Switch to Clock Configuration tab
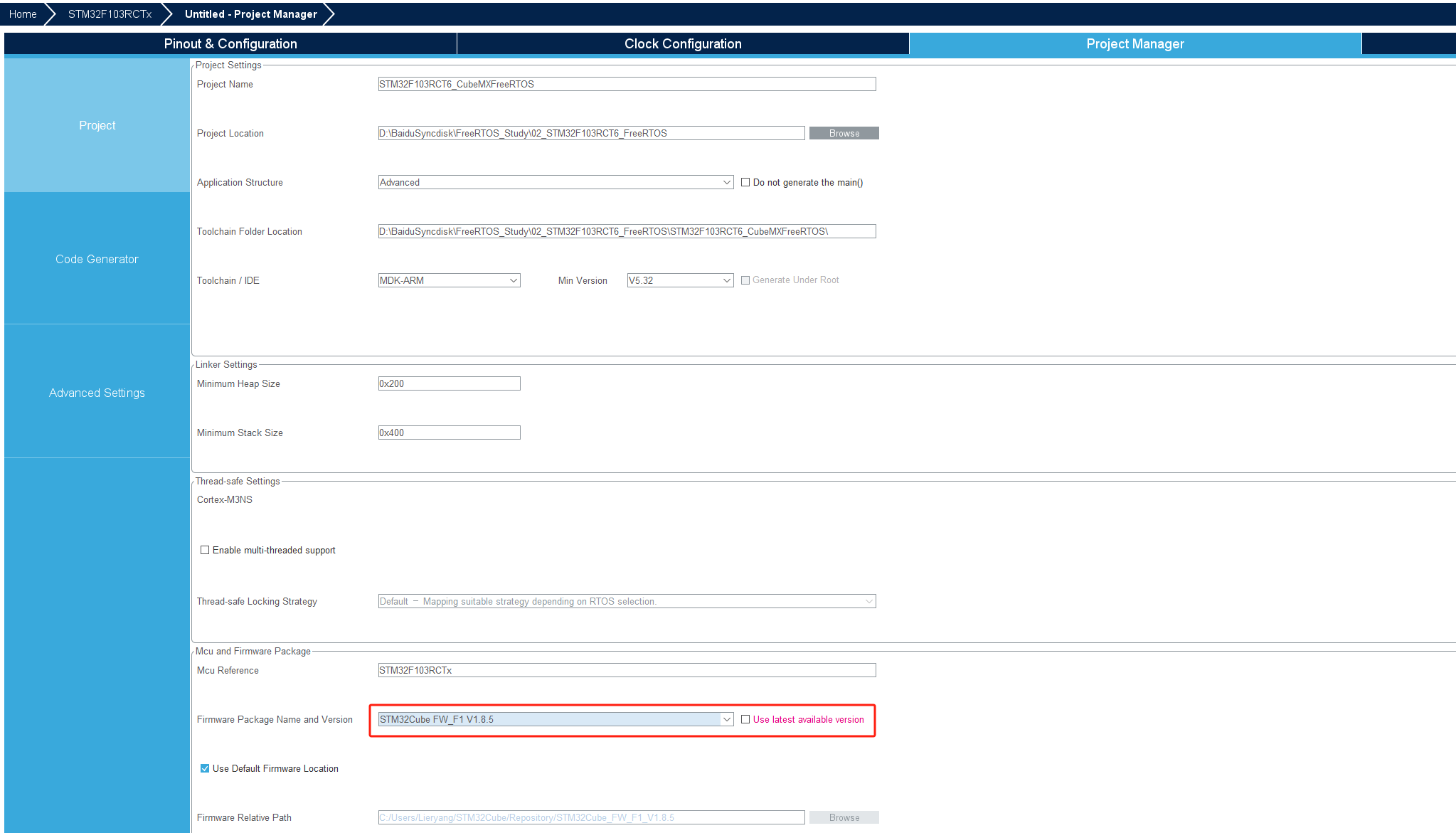This screenshot has width=1456, height=833. tap(683, 43)
